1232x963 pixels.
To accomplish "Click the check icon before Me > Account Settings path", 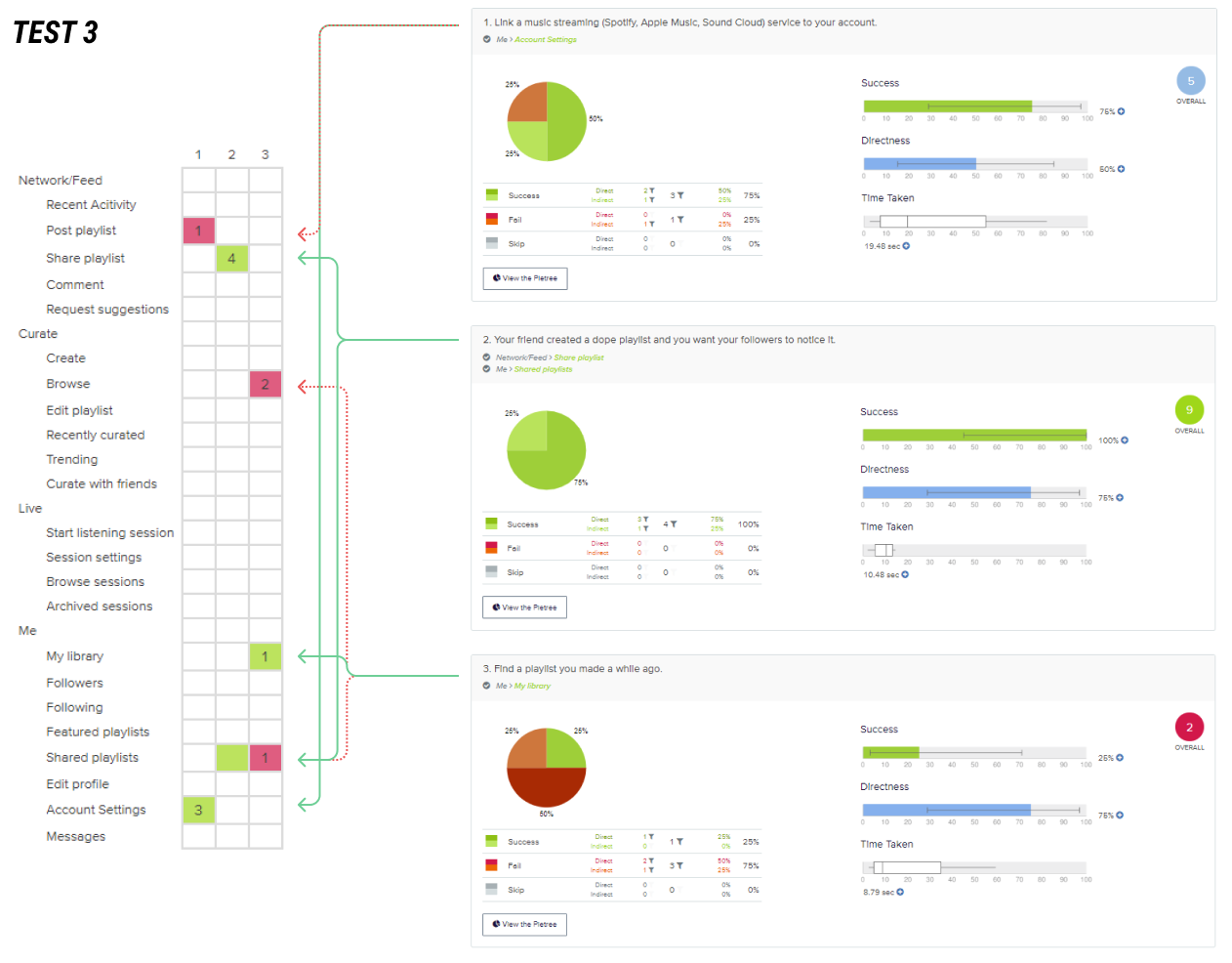I will click(487, 40).
